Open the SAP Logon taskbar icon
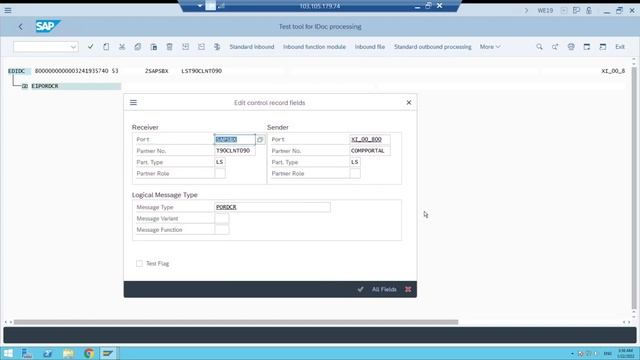This screenshot has height=360, width=640. coord(108,353)
